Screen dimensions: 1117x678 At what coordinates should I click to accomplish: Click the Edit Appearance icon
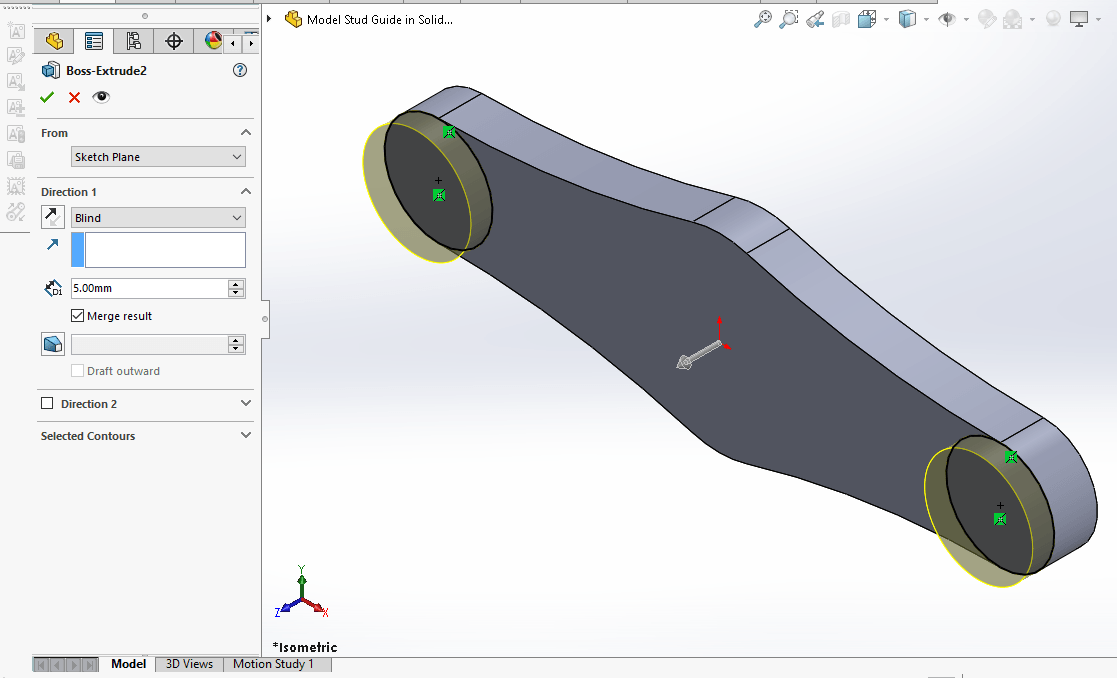pyautogui.click(x=987, y=19)
